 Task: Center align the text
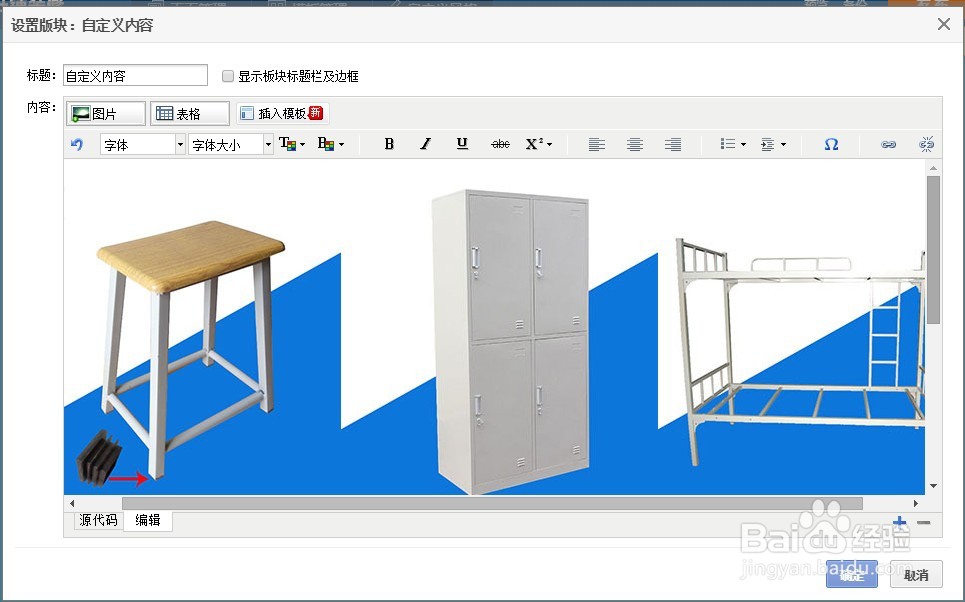coord(635,145)
